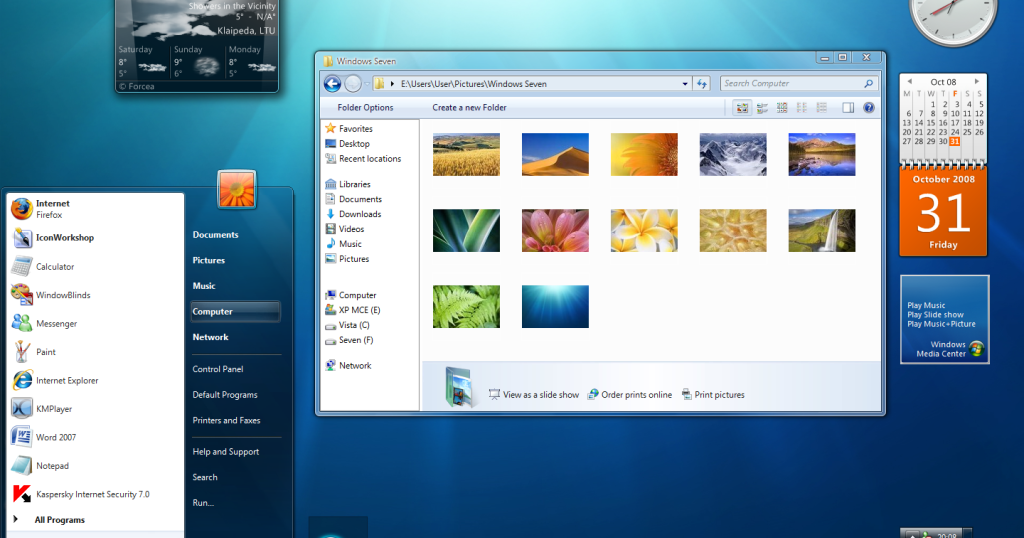Open Folder Options in Explorer toolbar

click(365, 108)
